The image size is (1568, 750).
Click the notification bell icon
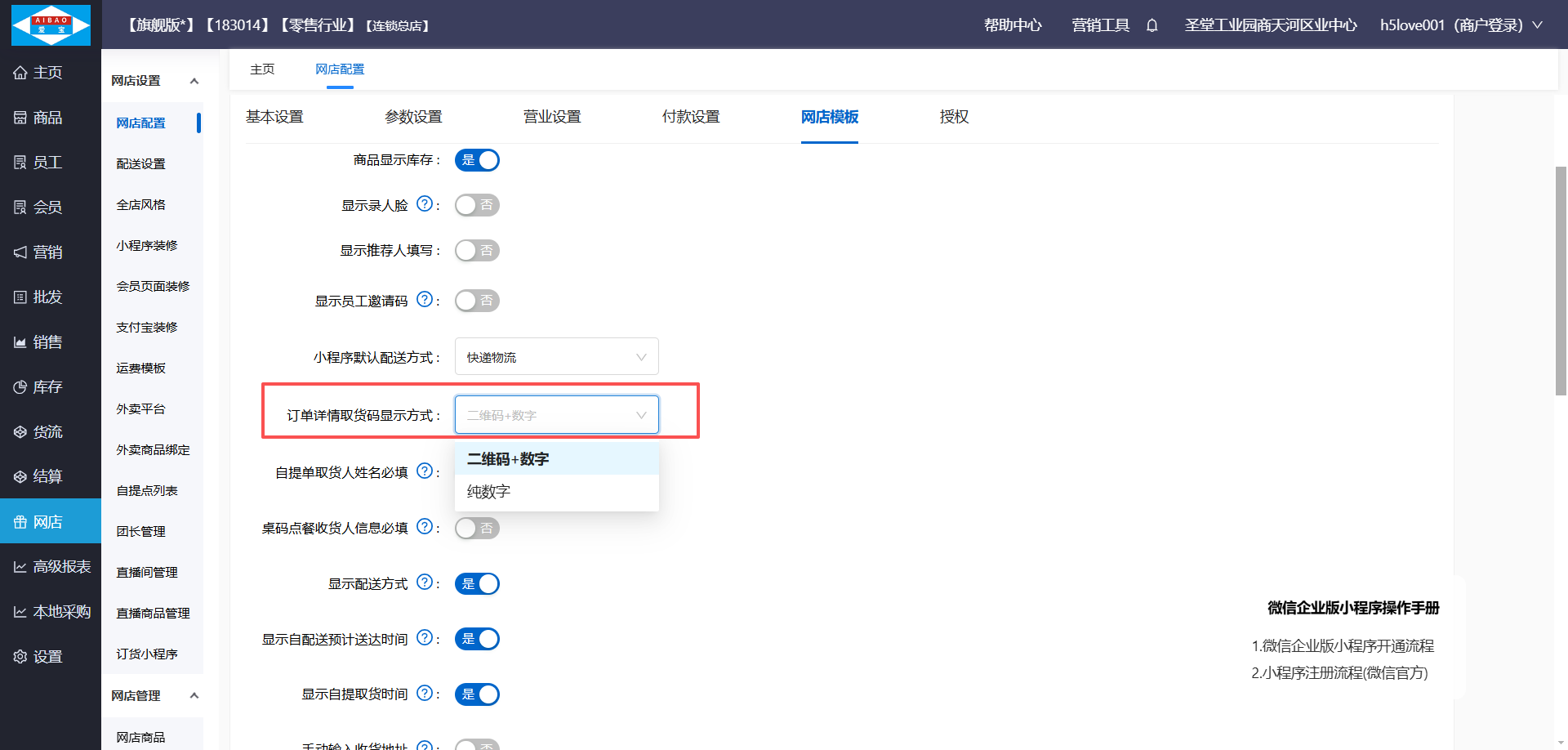[x=1151, y=25]
